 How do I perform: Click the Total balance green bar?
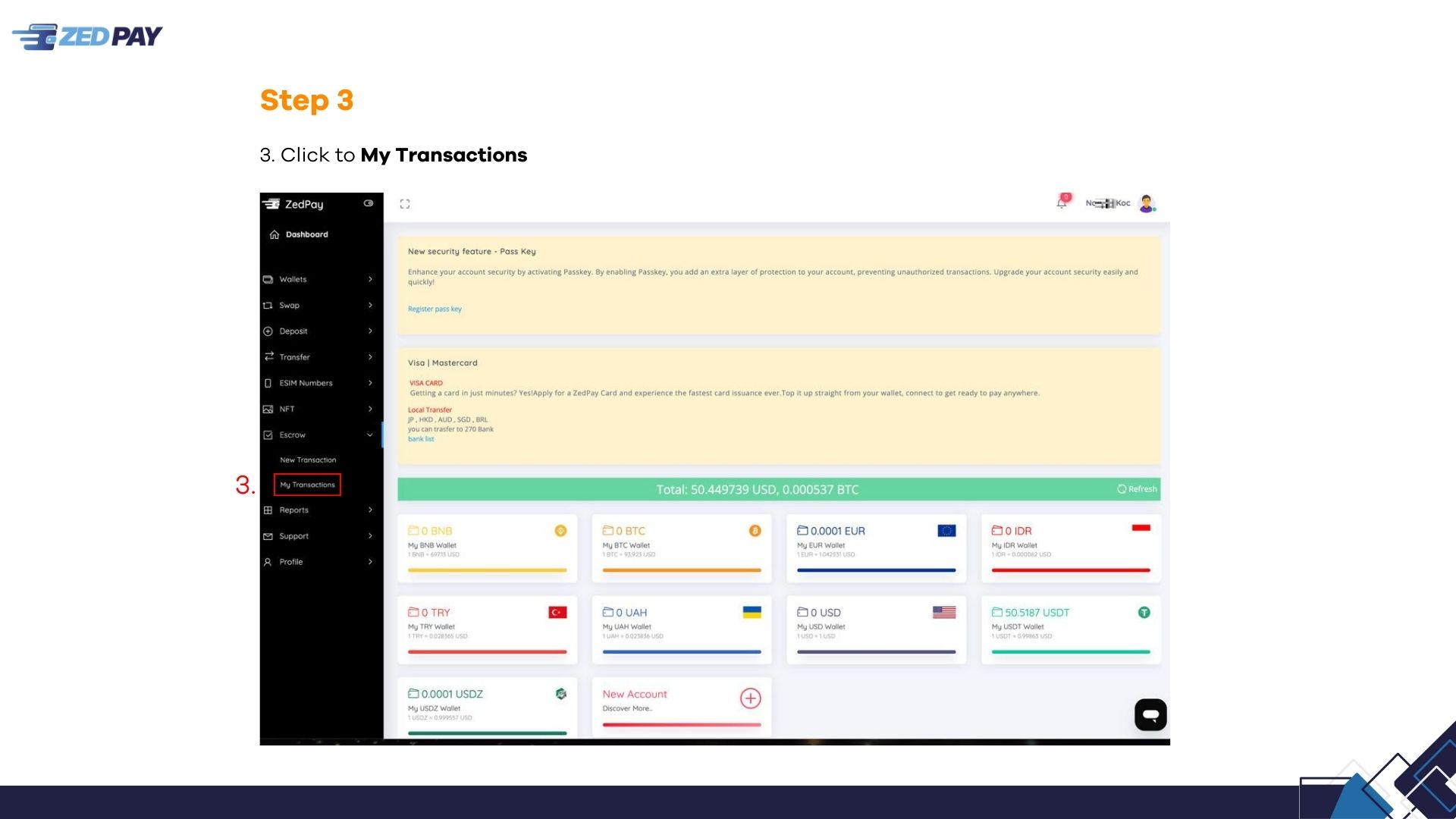pyautogui.click(x=779, y=489)
